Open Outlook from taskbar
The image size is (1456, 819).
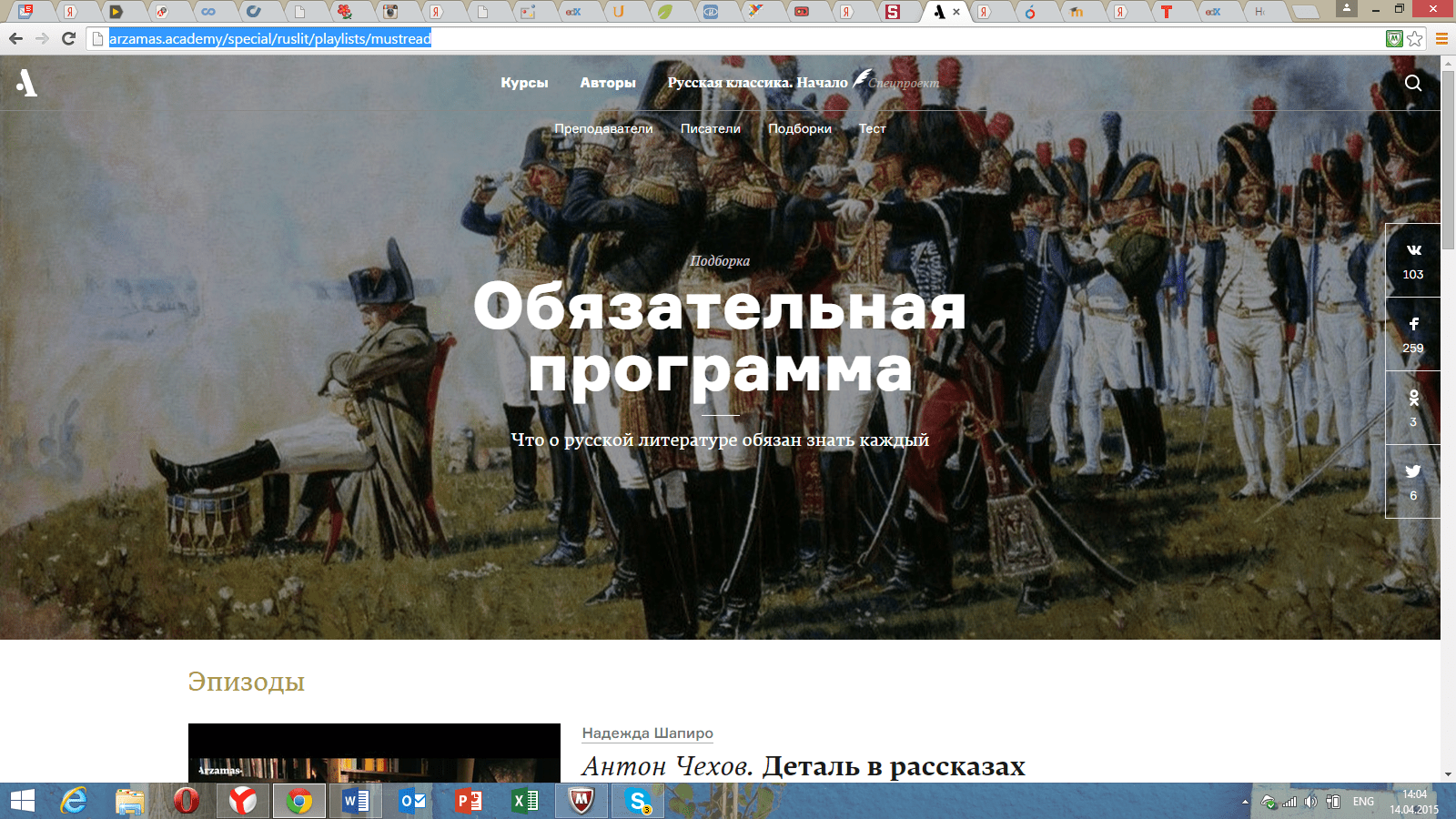click(412, 801)
